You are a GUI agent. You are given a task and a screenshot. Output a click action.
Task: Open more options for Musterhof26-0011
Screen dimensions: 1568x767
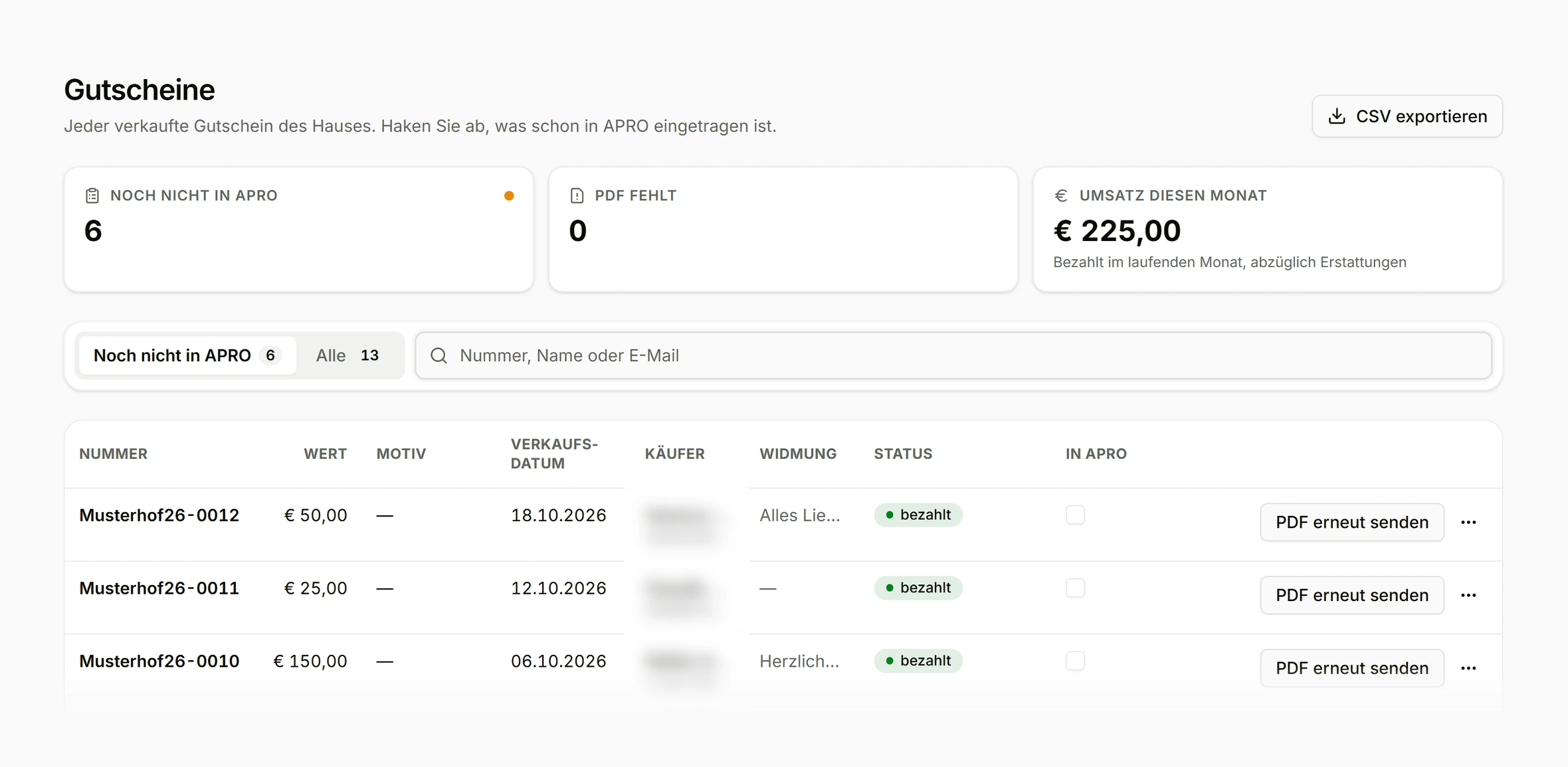[1468, 596]
